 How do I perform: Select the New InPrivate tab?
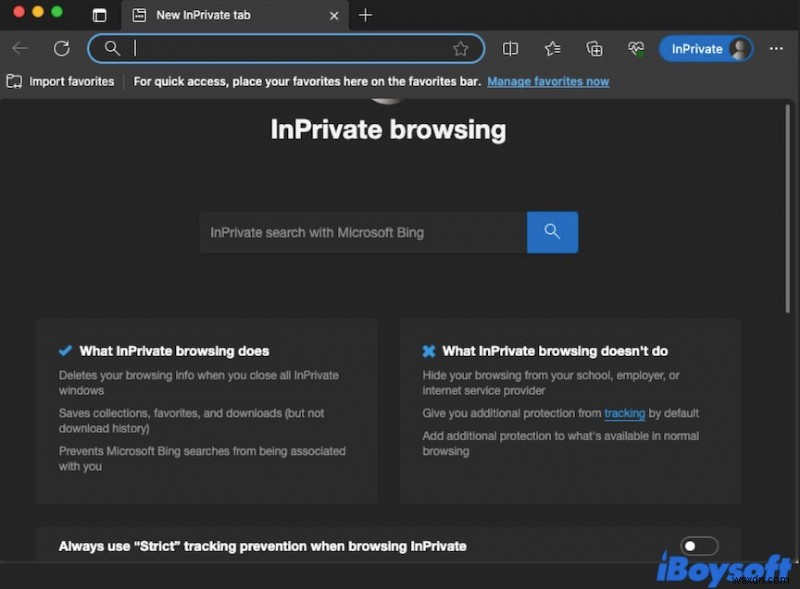pos(235,15)
